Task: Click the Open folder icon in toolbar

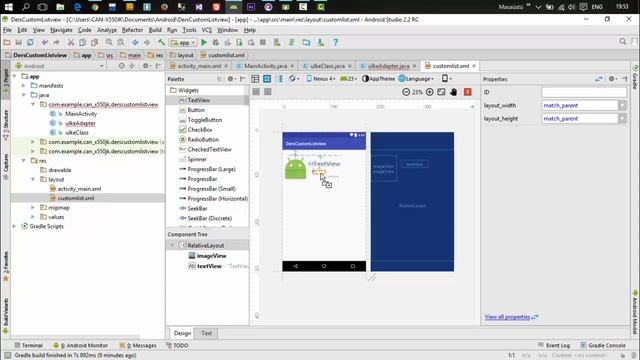Action: [7, 42]
